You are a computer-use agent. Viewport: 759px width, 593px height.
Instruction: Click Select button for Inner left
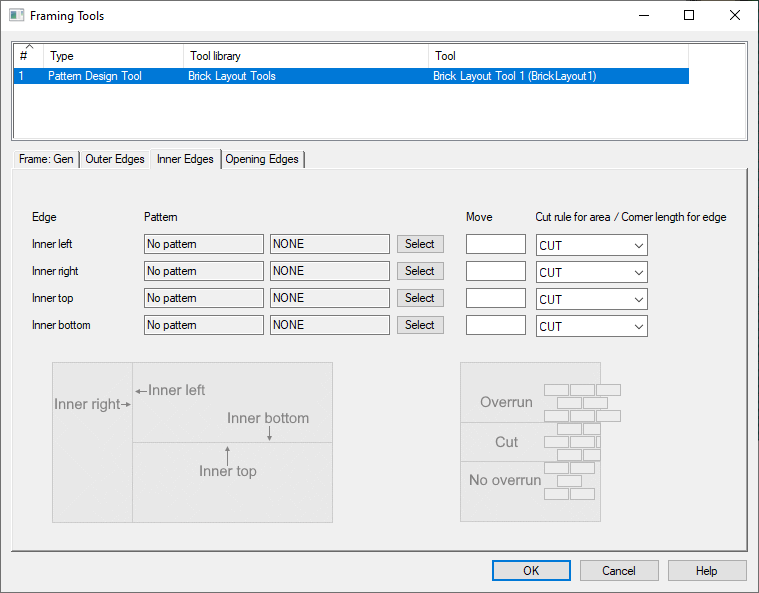click(420, 244)
